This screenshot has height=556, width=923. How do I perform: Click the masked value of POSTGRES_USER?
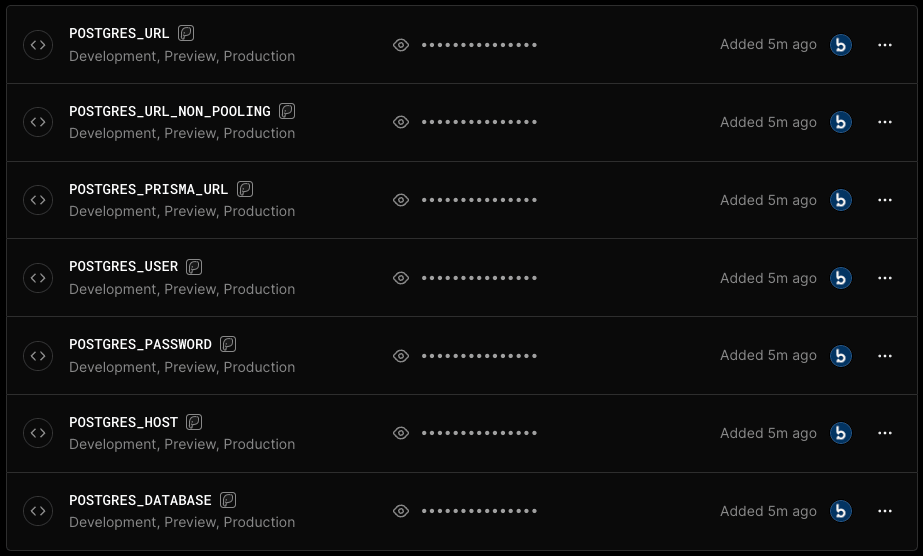(x=479, y=278)
